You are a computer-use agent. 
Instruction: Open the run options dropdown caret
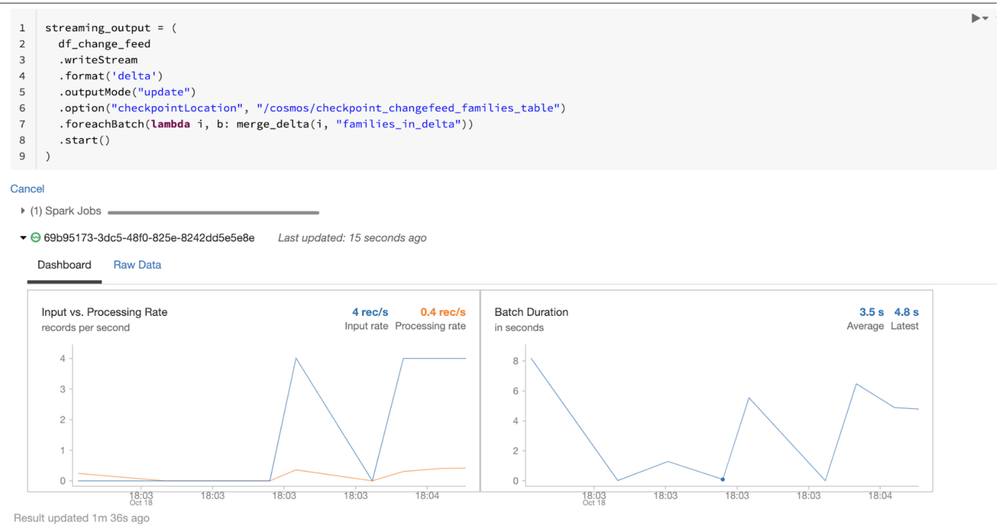(x=987, y=18)
